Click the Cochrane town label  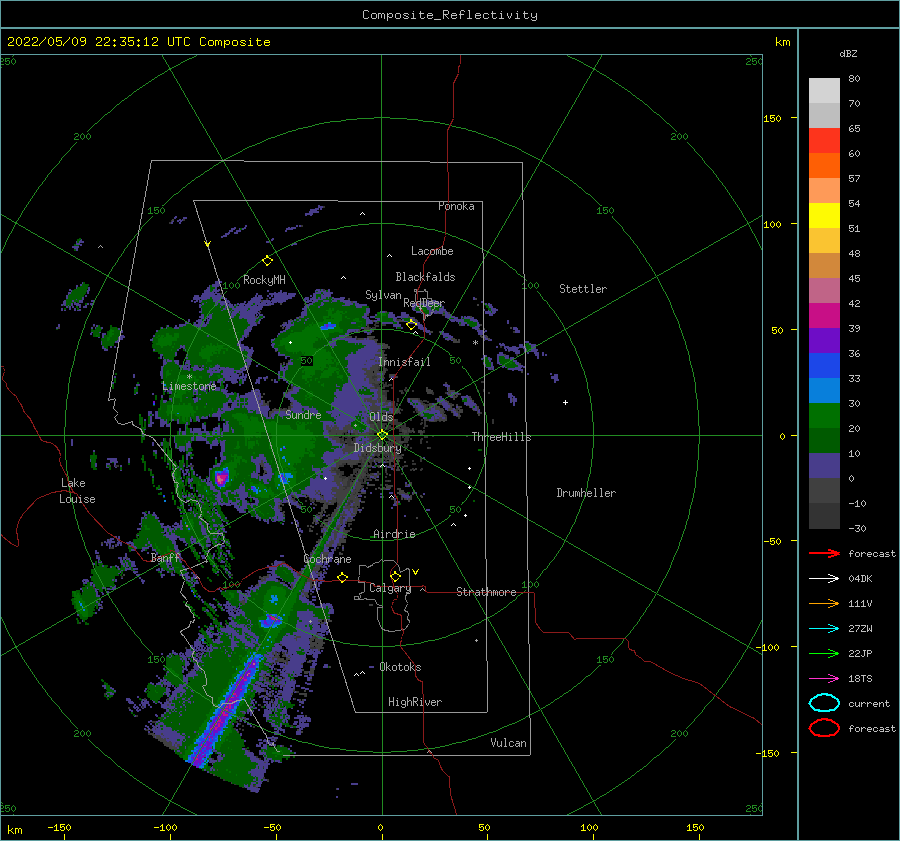tap(327, 559)
